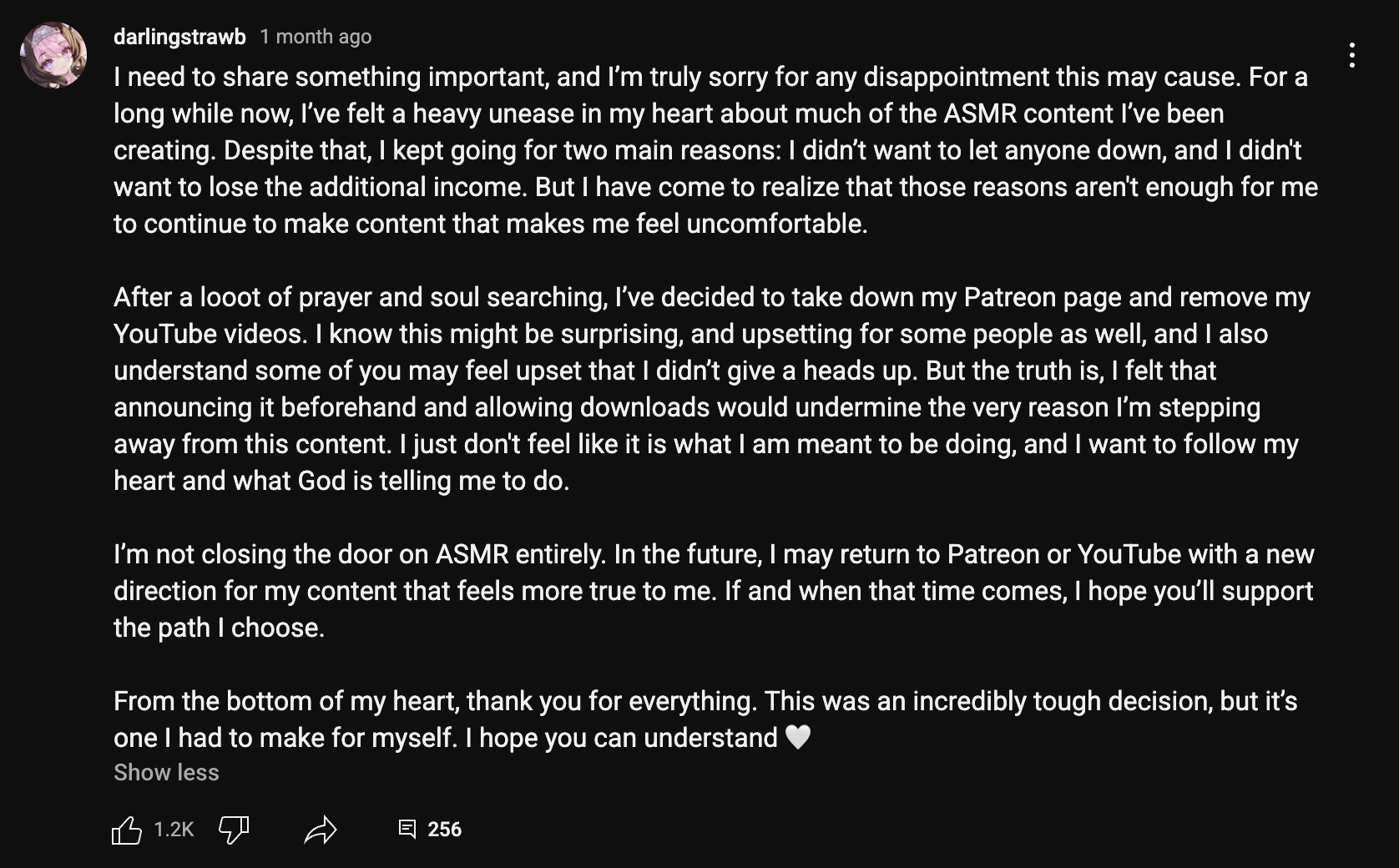
Task: Click the 256 comment count
Action: tap(444, 829)
